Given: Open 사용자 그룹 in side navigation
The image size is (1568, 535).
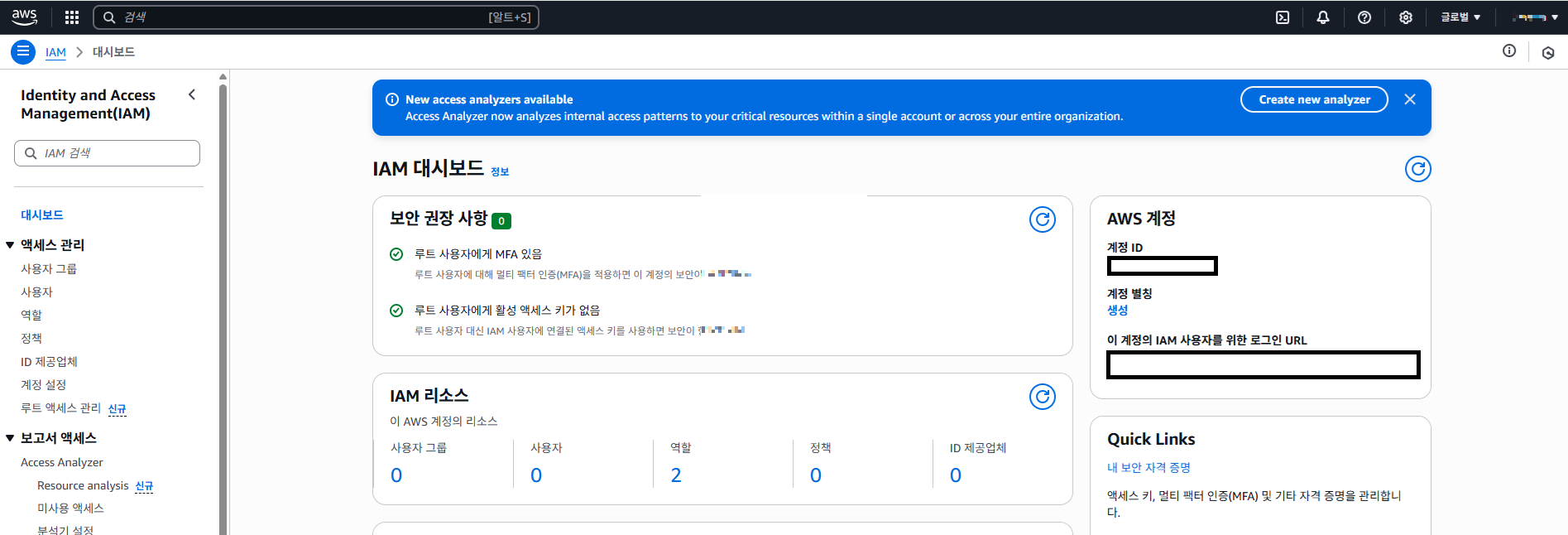Looking at the screenshot, I should (49, 269).
